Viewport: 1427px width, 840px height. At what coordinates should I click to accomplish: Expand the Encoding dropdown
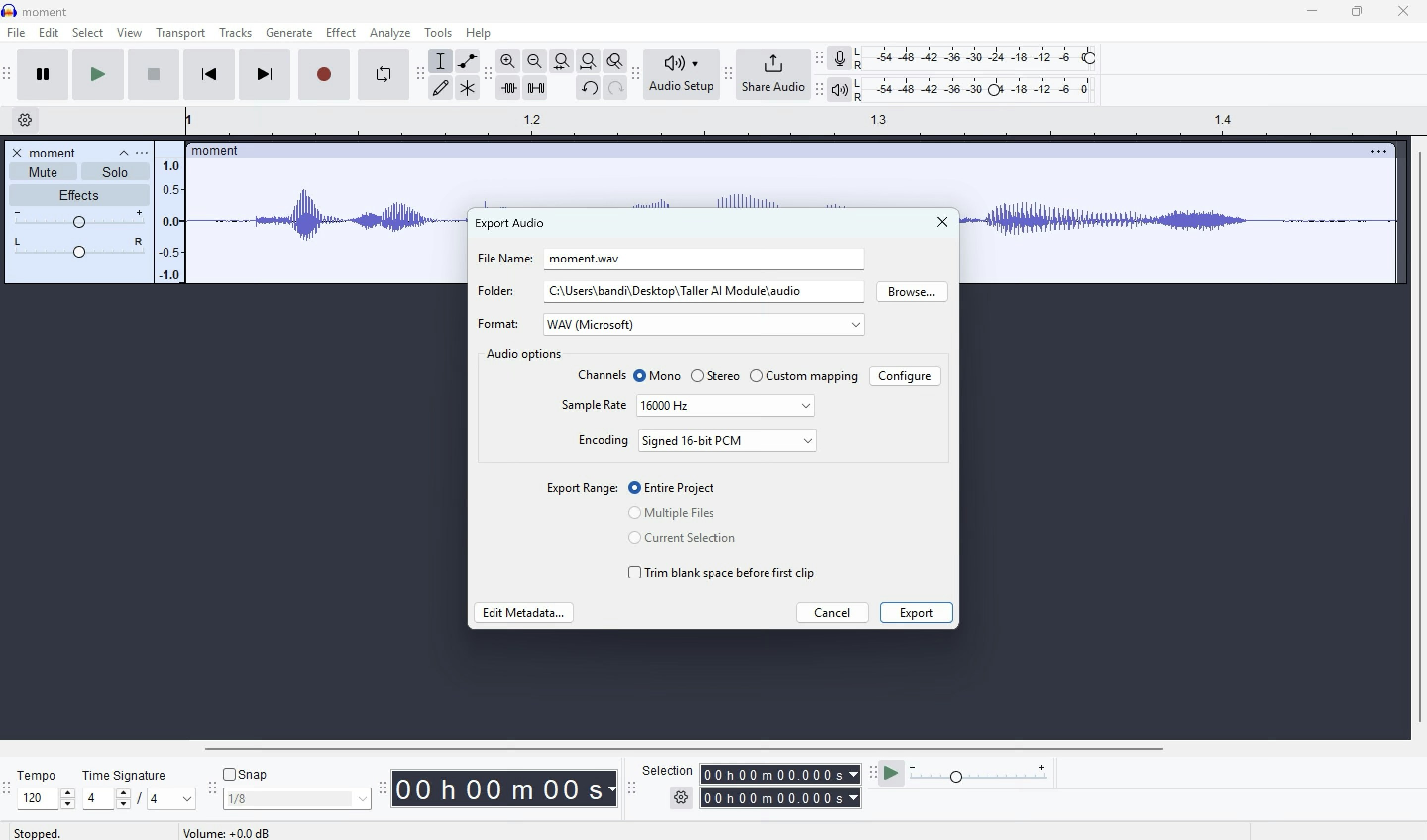click(x=727, y=440)
